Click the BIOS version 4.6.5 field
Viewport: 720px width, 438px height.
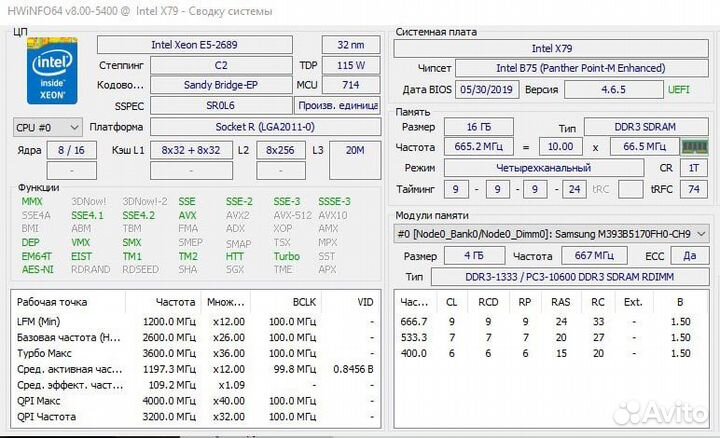613,90
